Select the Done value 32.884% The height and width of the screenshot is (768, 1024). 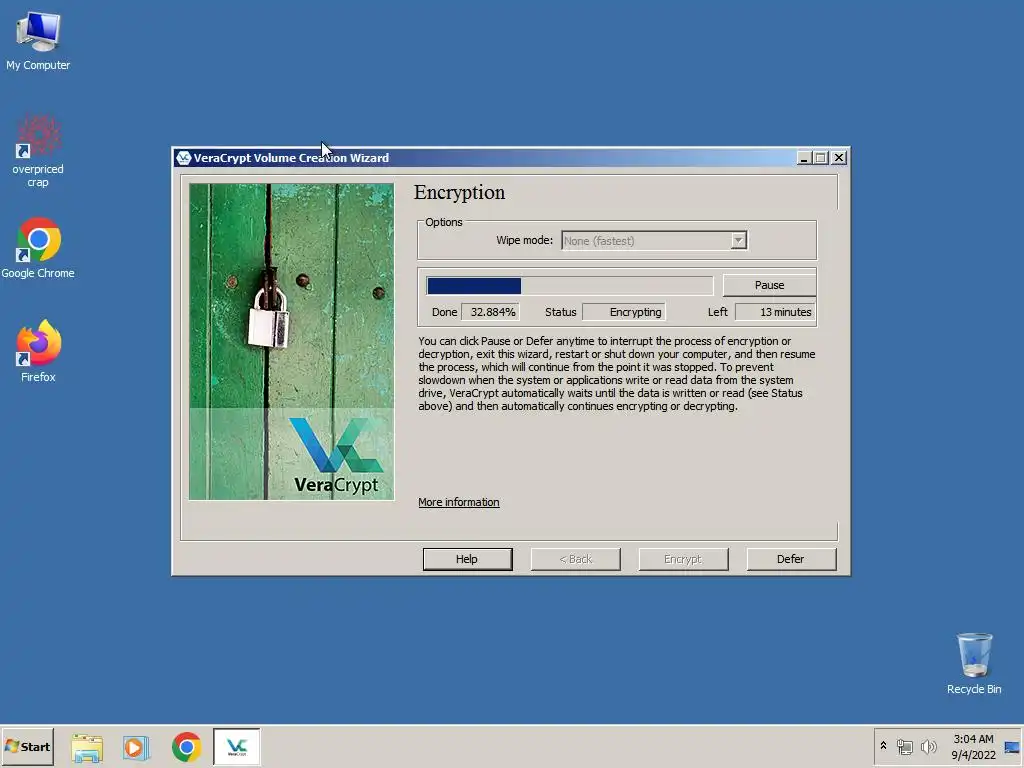(x=491, y=312)
